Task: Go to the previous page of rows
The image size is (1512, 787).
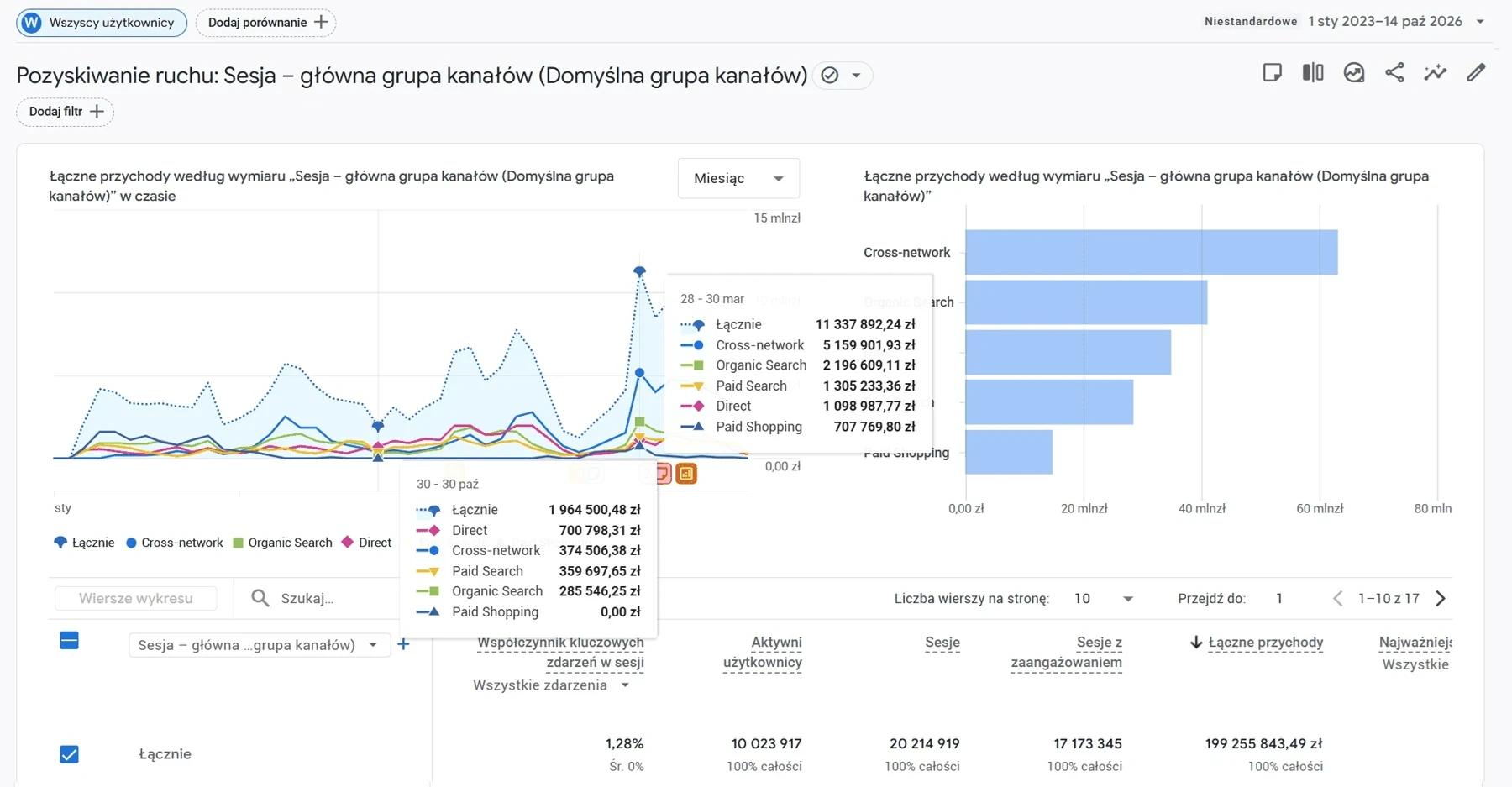Action: pos(1338,598)
